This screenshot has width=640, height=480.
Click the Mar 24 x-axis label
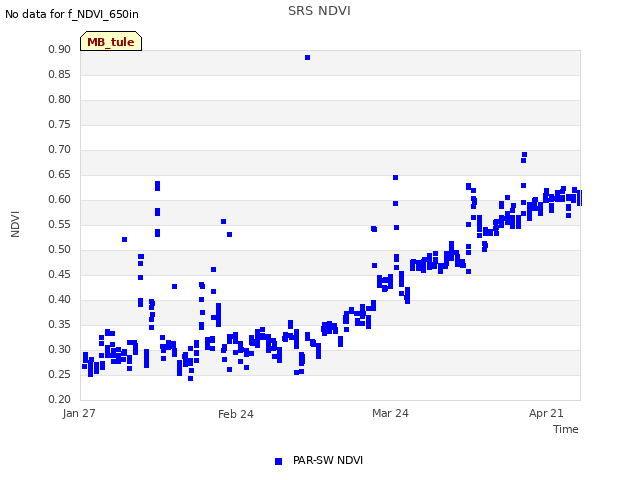point(390,413)
